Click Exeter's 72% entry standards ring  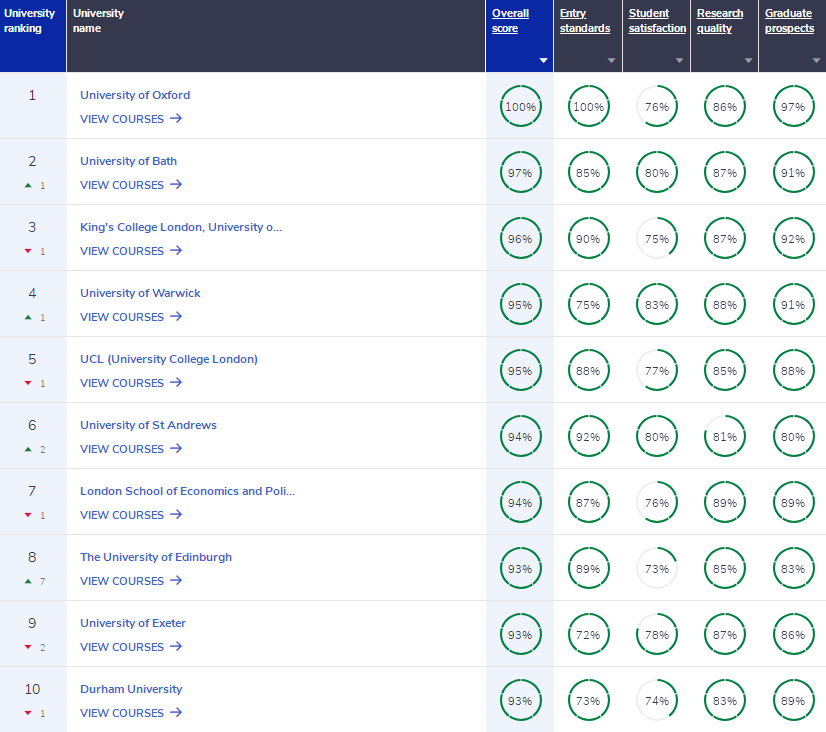click(x=588, y=635)
